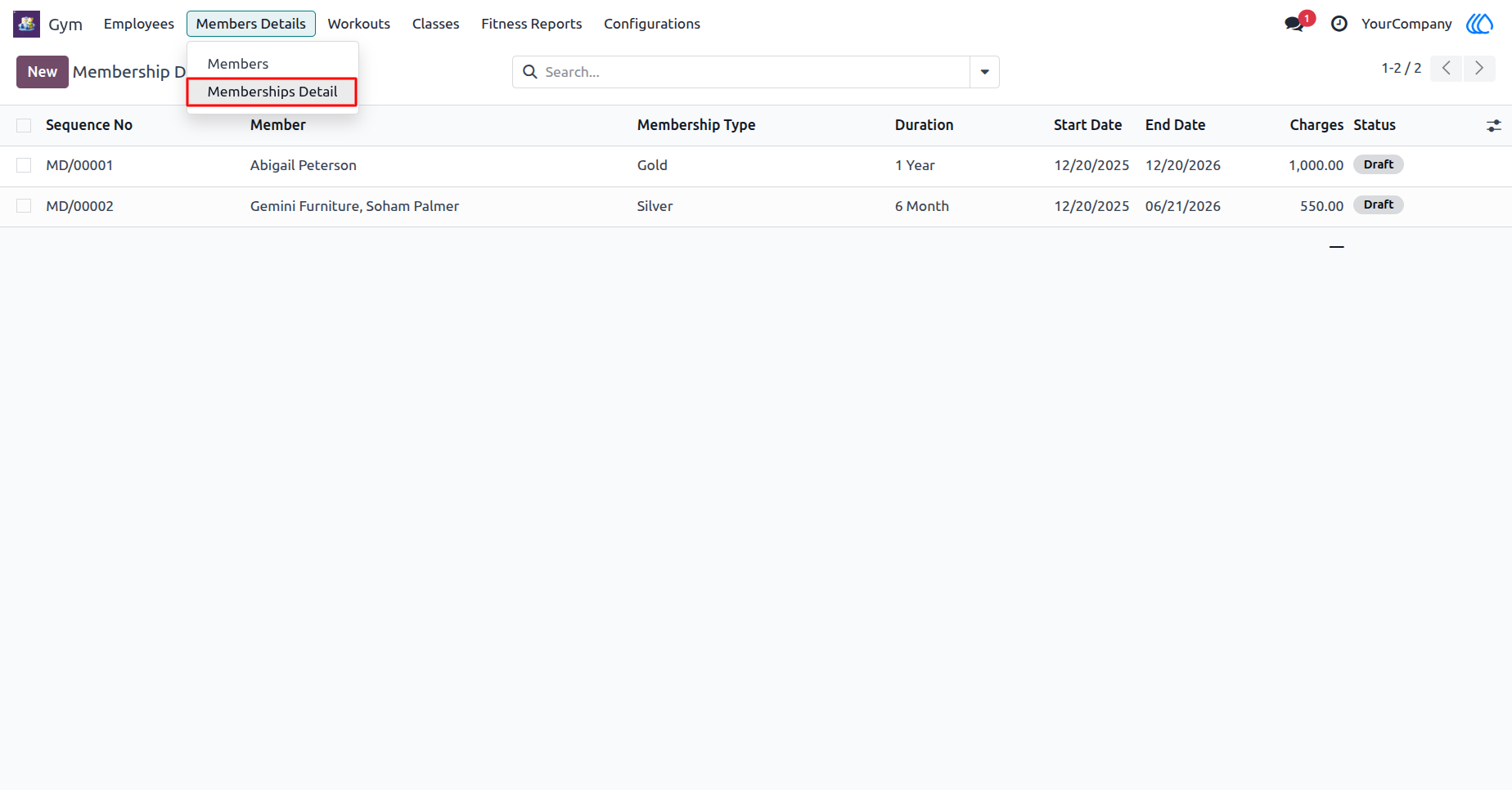Sort by Start Date column header

[1088, 125]
